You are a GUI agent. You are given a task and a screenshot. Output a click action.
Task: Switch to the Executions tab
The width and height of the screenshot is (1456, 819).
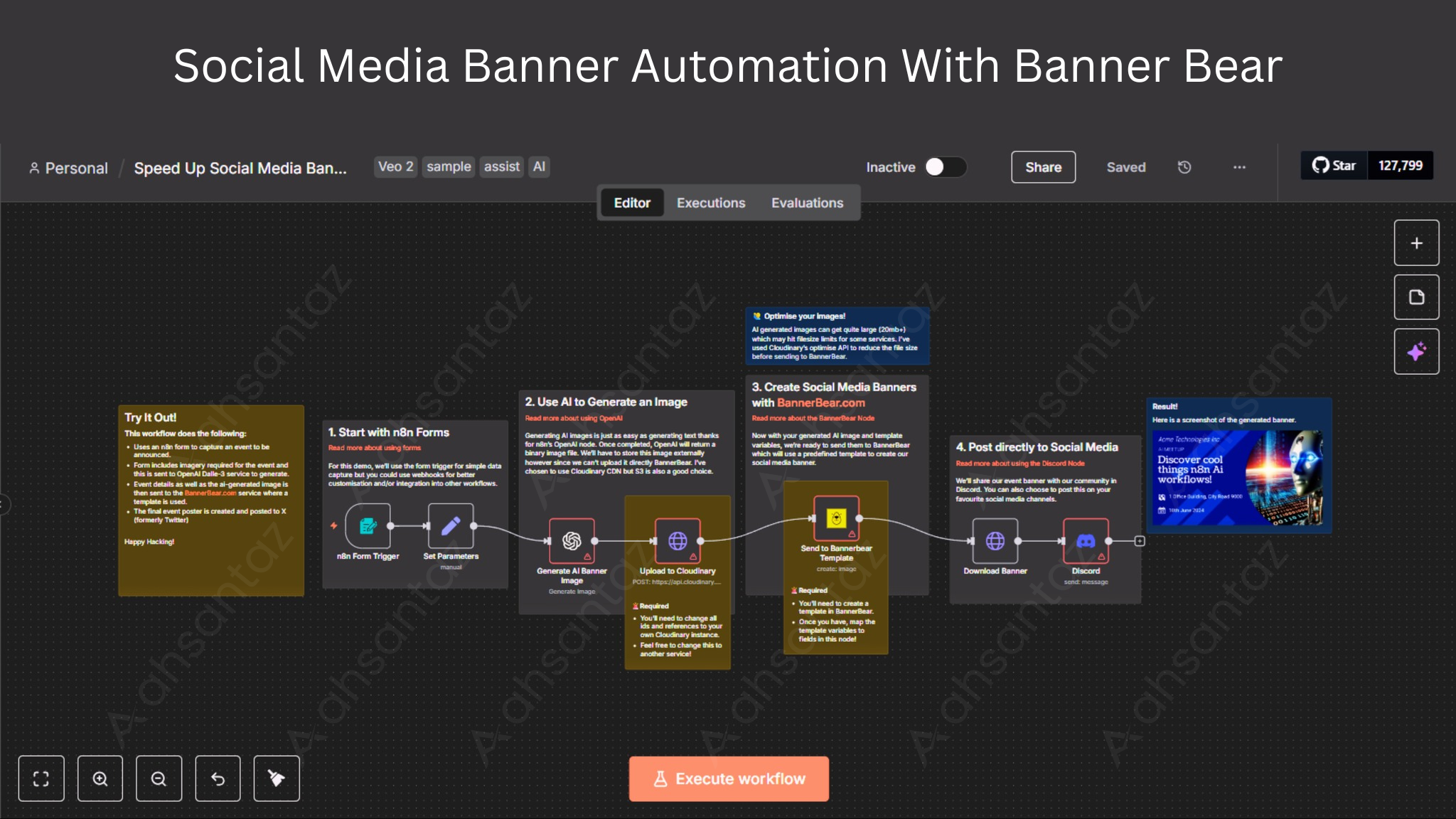pyautogui.click(x=711, y=203)
